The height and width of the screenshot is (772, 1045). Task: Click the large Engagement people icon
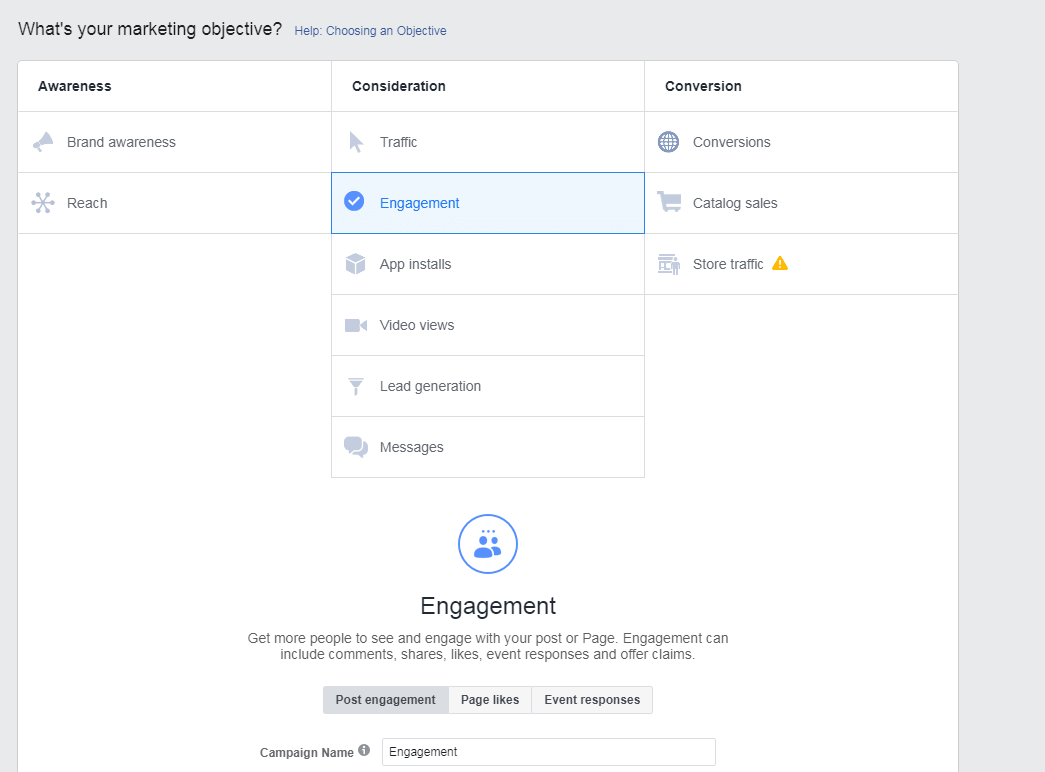pos(487,543)
